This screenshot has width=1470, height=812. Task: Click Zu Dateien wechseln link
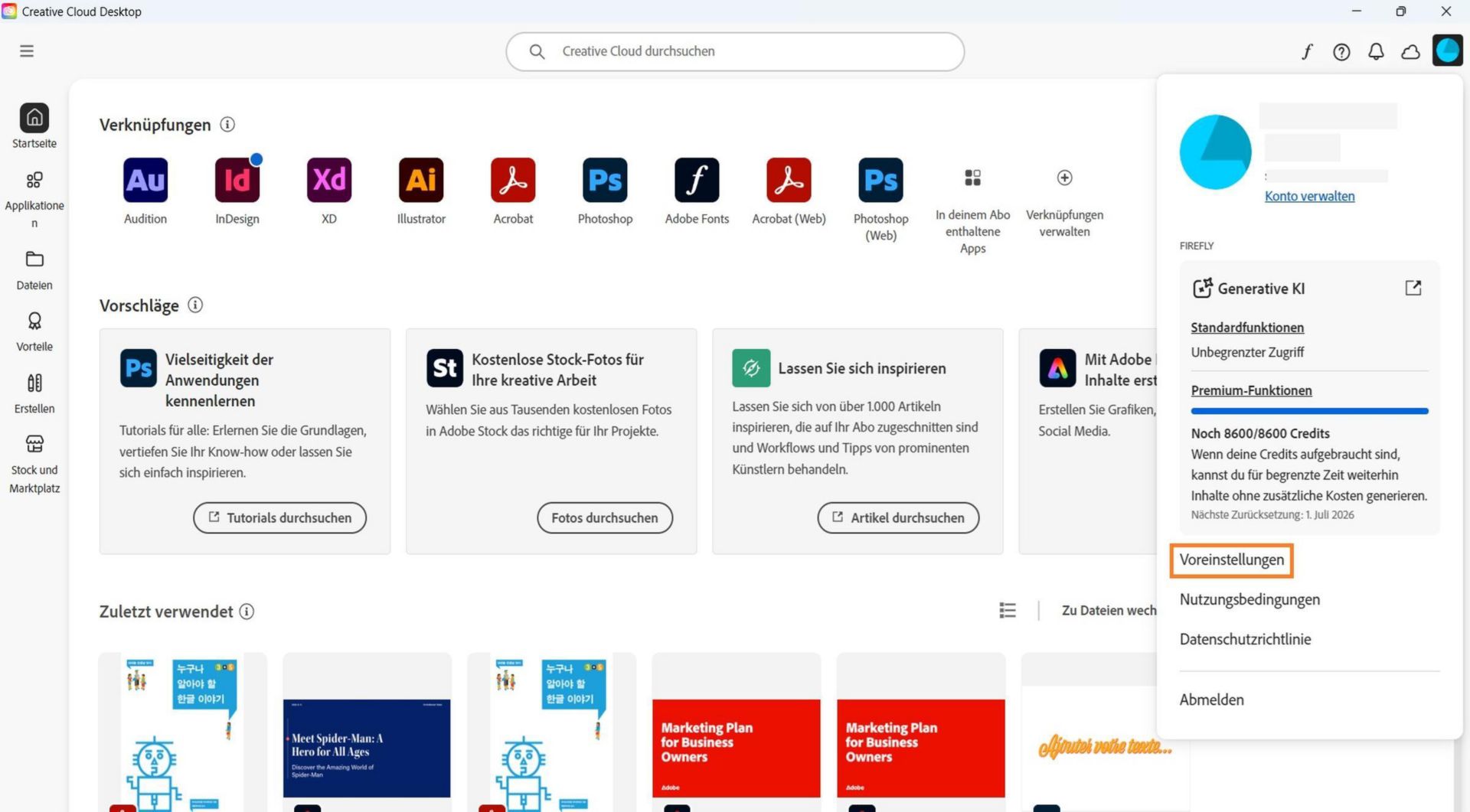(1109, 610)
